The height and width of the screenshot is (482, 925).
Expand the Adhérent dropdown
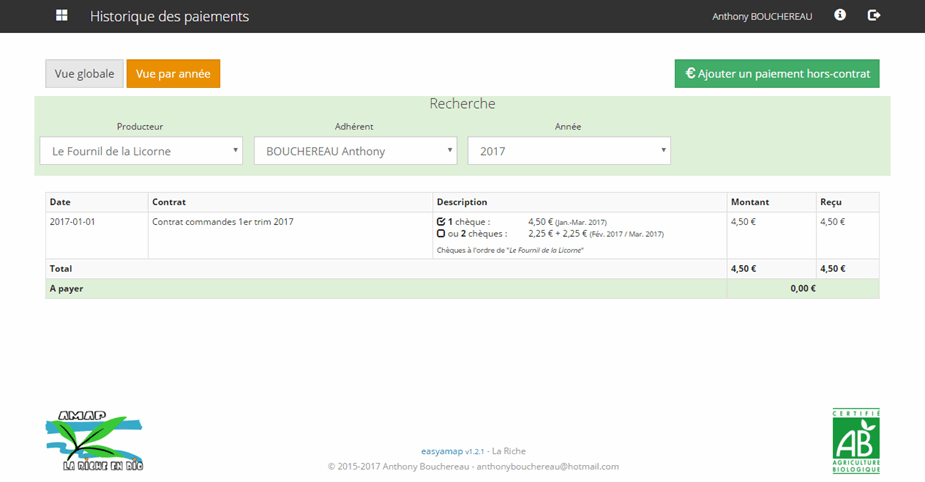pos(355,151)
